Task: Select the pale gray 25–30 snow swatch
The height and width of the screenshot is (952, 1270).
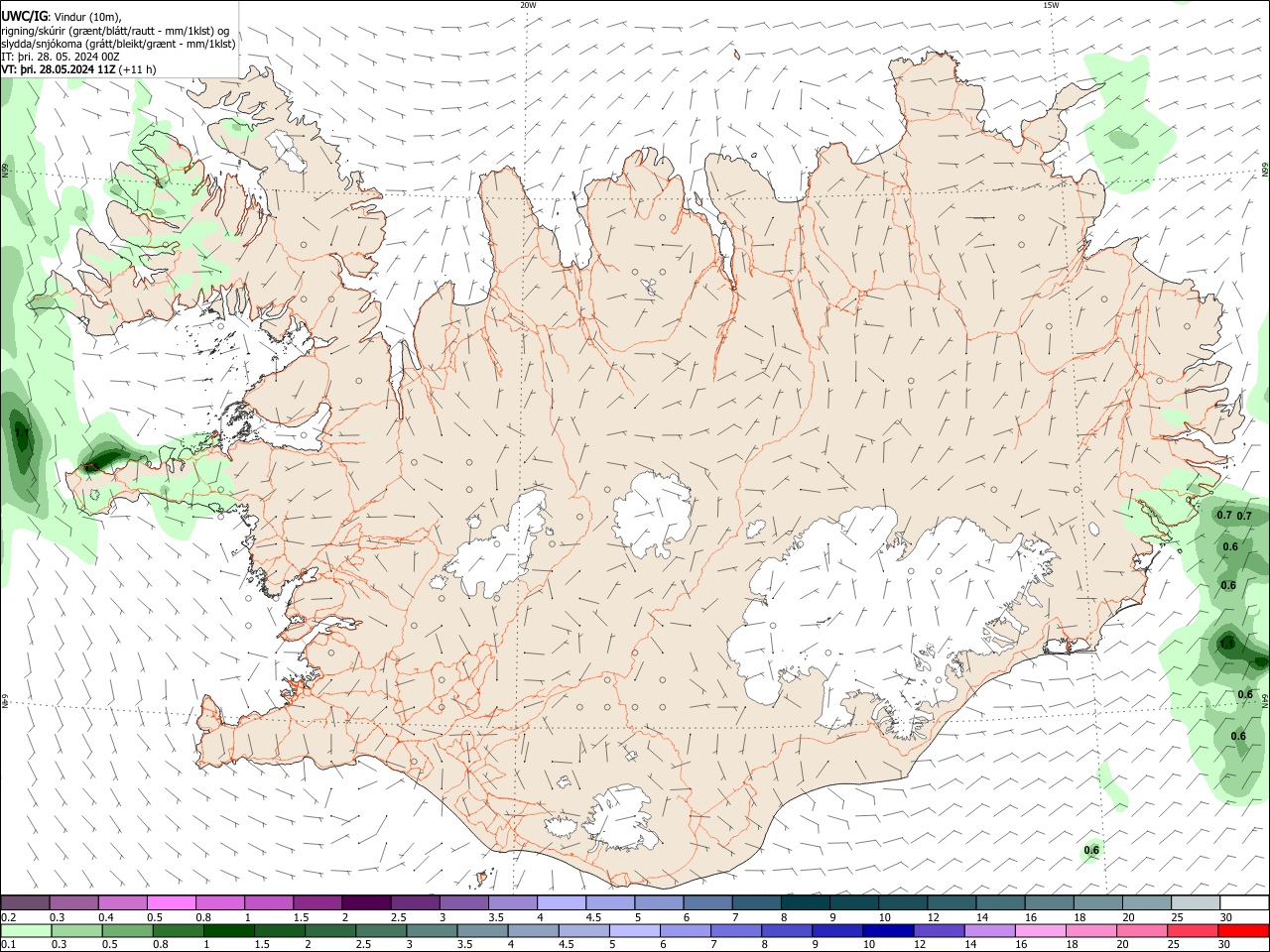Action: (1195, 903)
